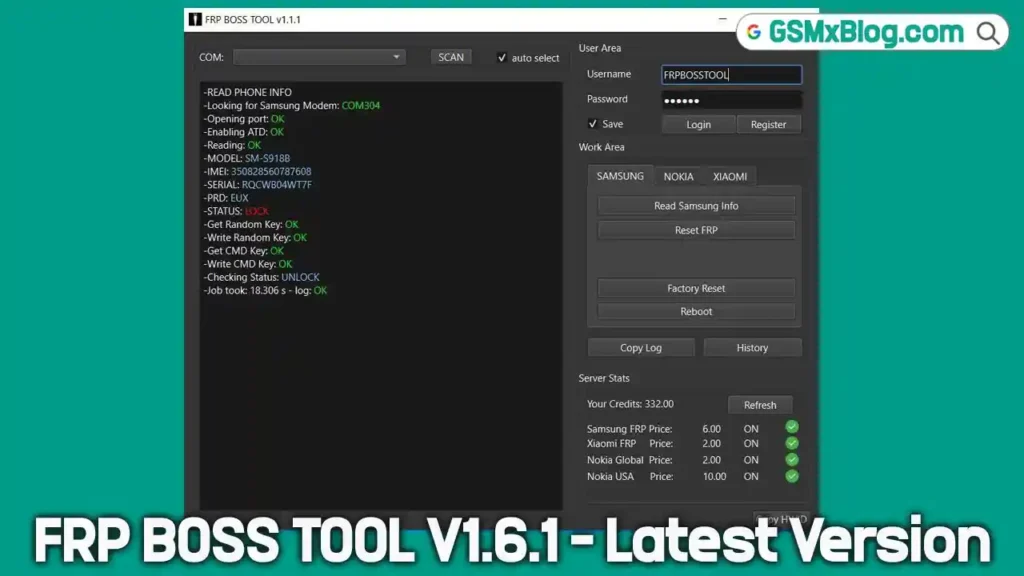
Task: Switch to the XIAOMI tab
Action: pyautogui.click(x=730, y=176)
